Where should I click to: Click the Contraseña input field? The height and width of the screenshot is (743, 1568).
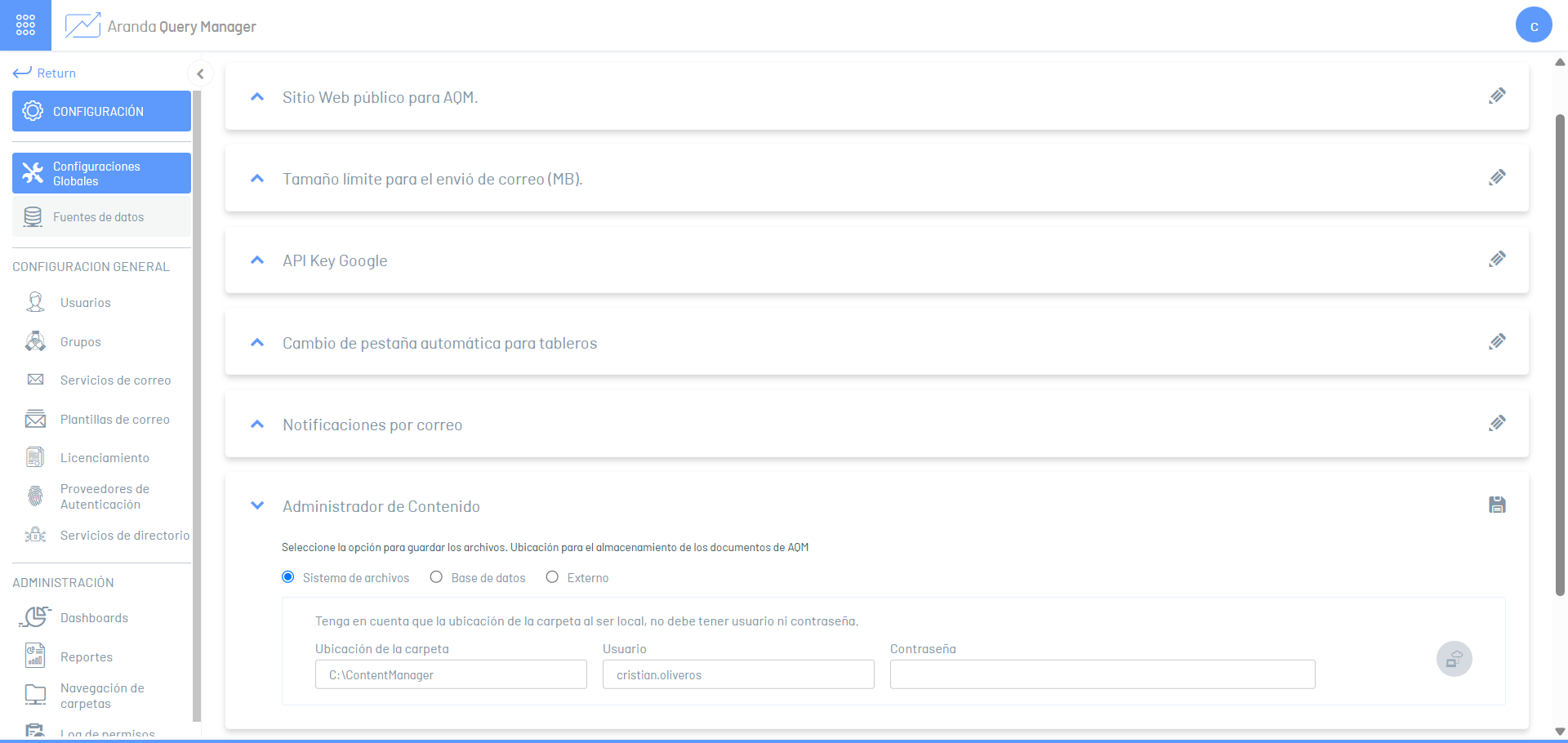(1102, 674)
